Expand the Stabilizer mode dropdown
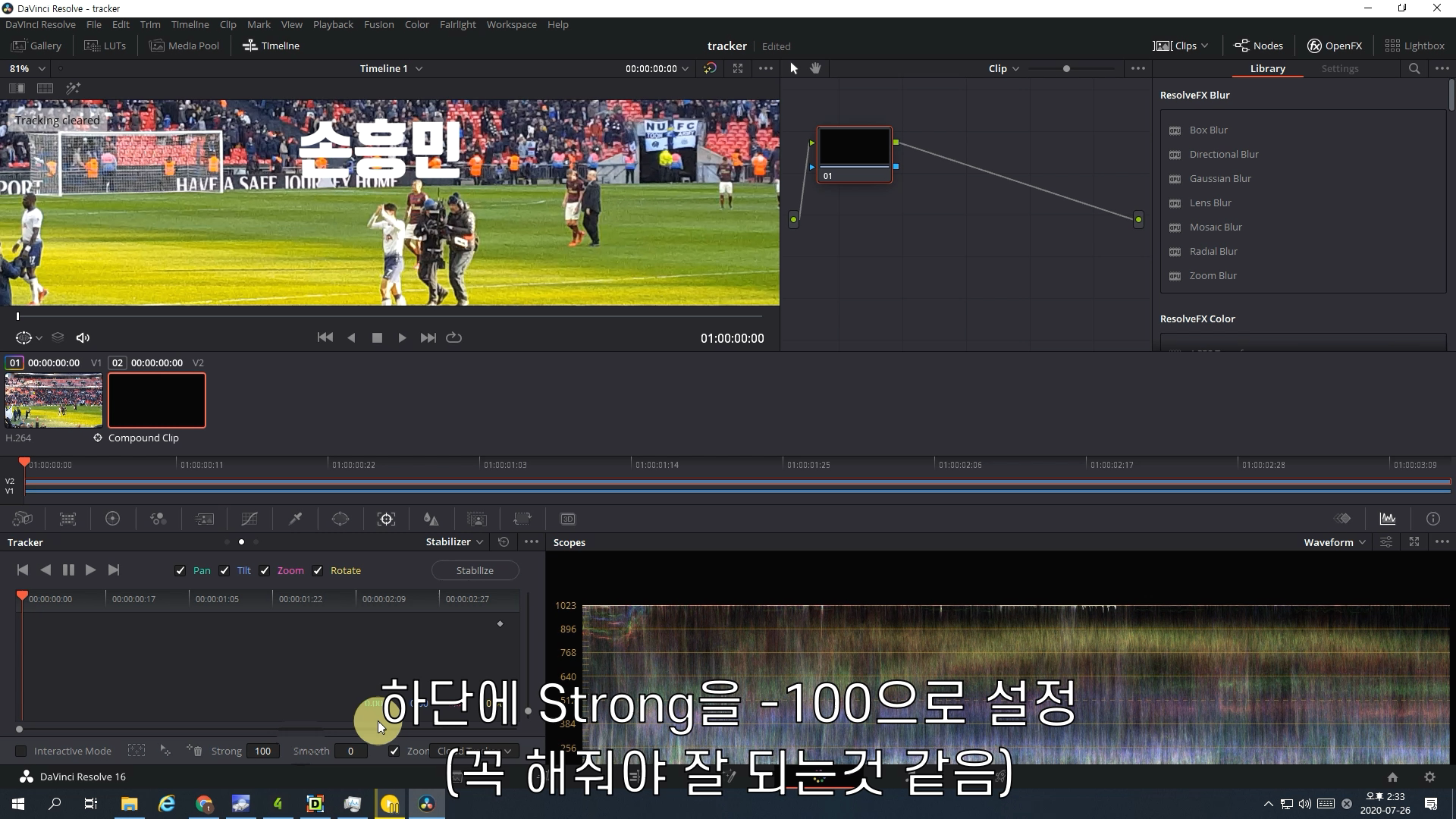Image resolution: width=1456 pixels, height=819 pixels. point(454,541)
